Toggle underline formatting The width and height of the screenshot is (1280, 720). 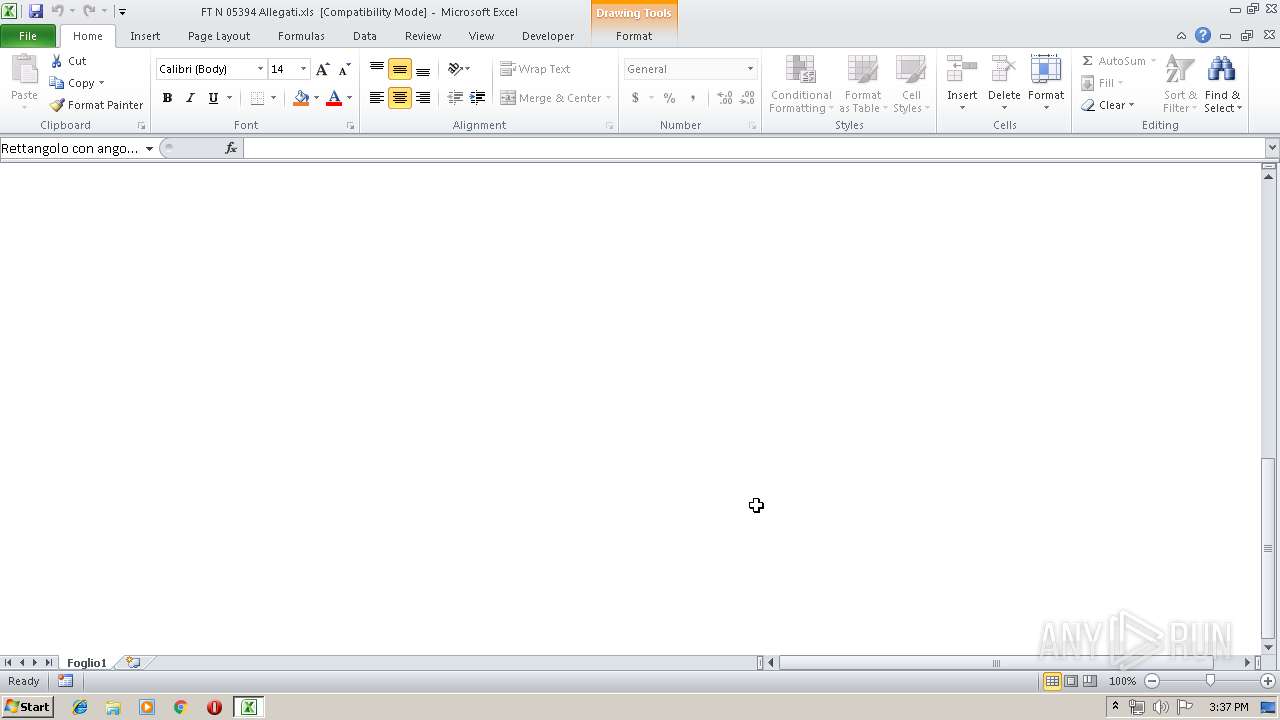213,98
